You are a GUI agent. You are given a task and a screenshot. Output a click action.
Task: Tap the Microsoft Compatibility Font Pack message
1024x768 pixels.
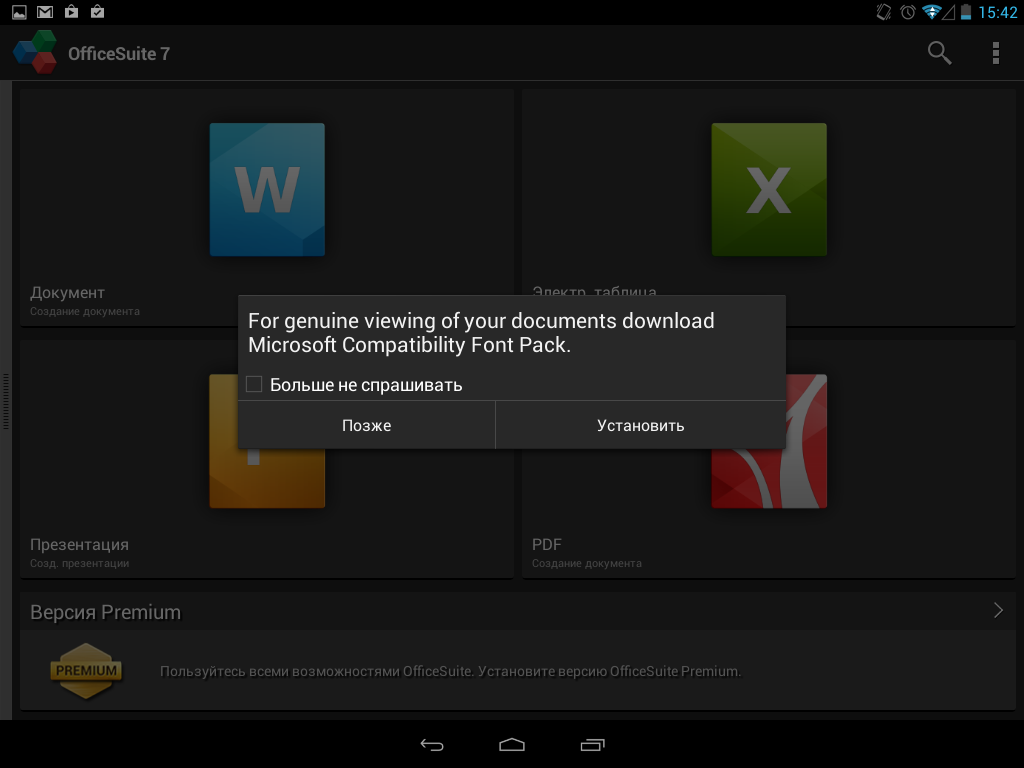point(481,332)
